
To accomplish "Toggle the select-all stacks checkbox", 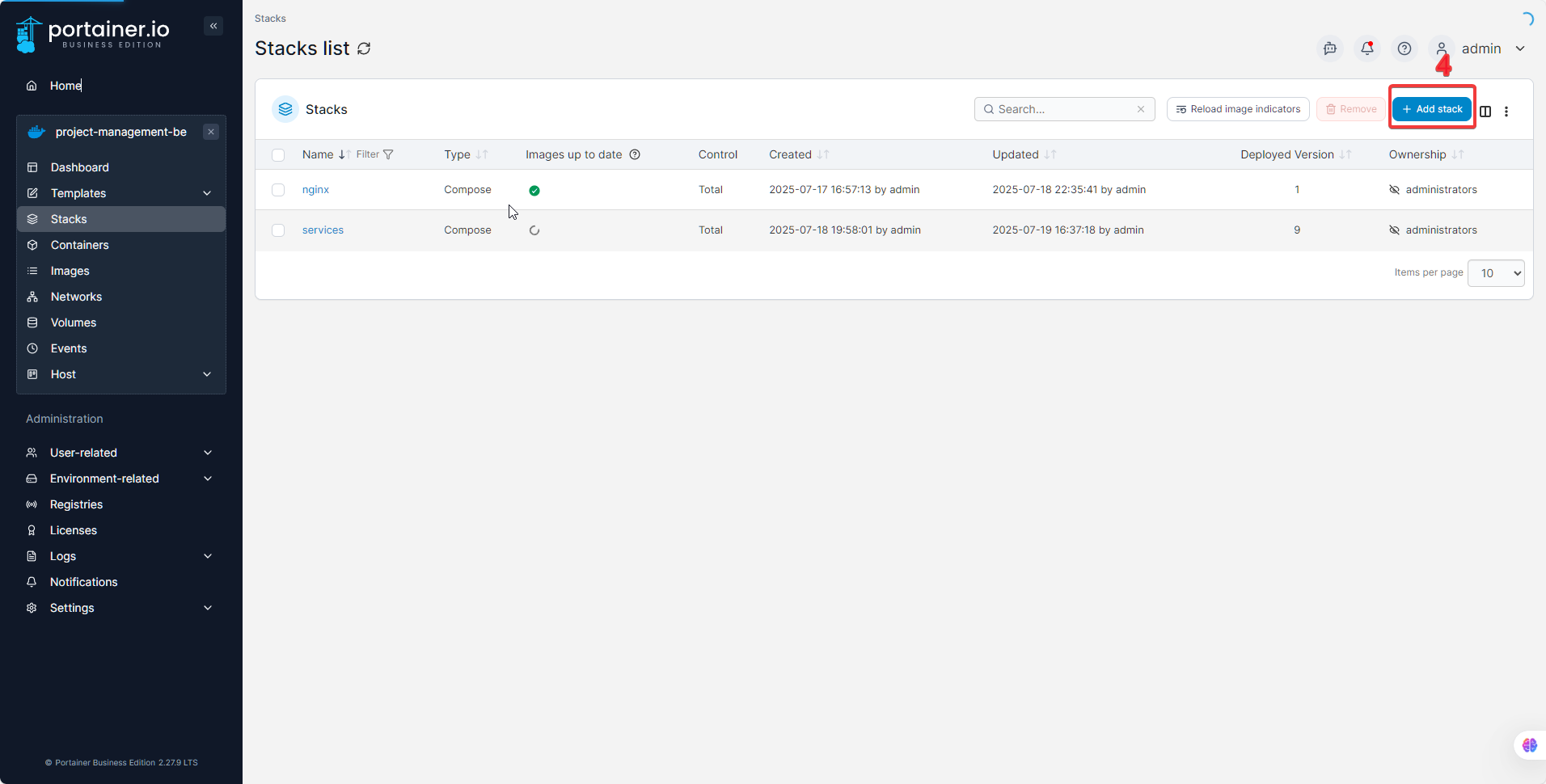I will 278,155.
